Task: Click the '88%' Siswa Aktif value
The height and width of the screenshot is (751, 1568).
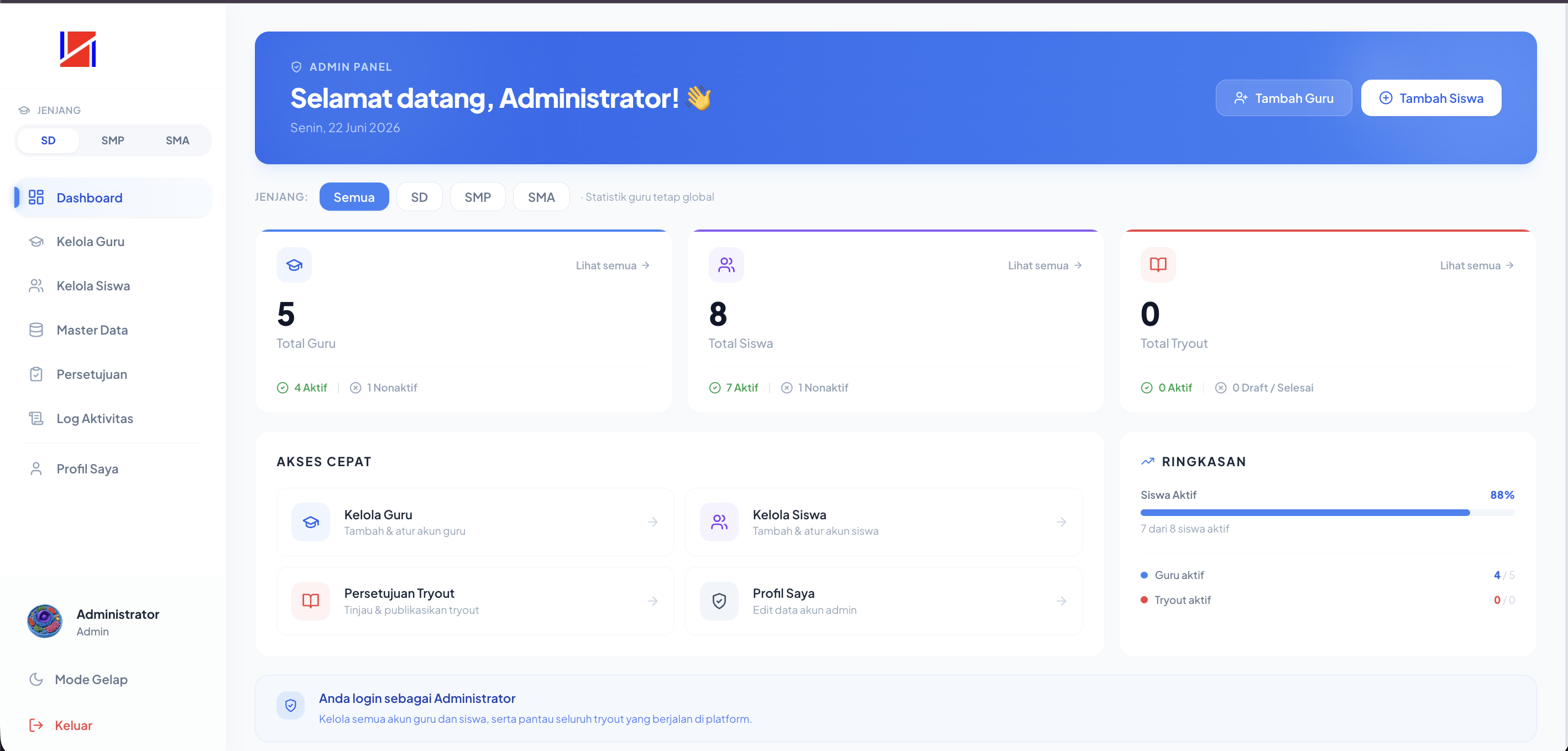Action: [x=1502, y=495]
